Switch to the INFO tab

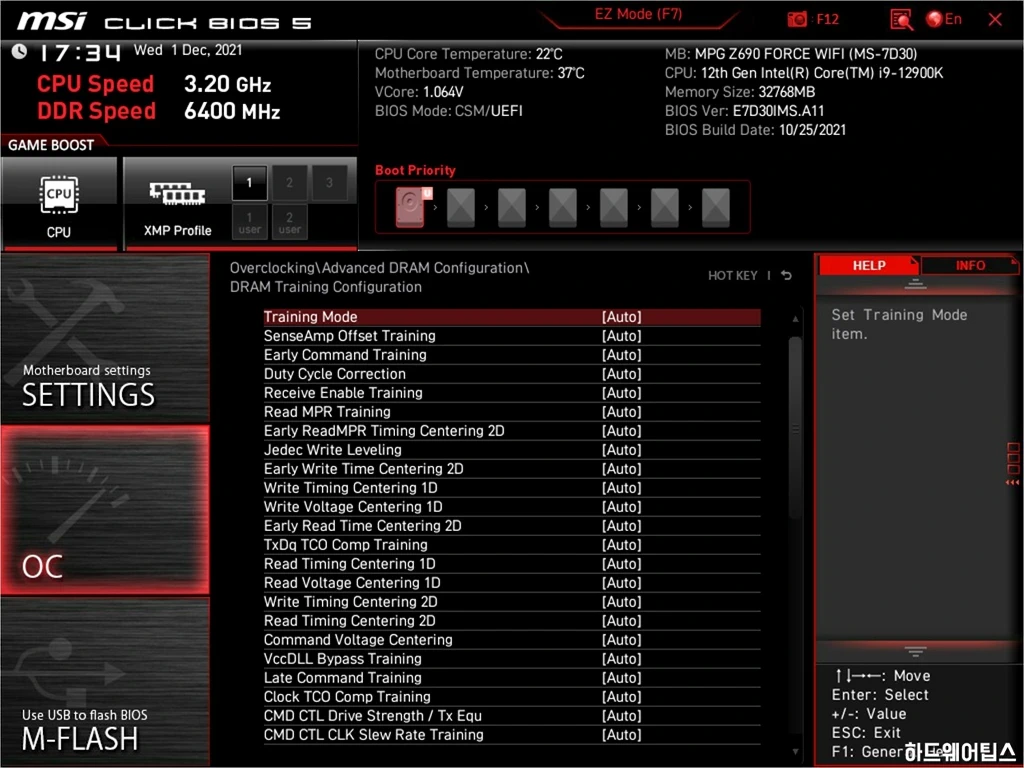[970, 265]
